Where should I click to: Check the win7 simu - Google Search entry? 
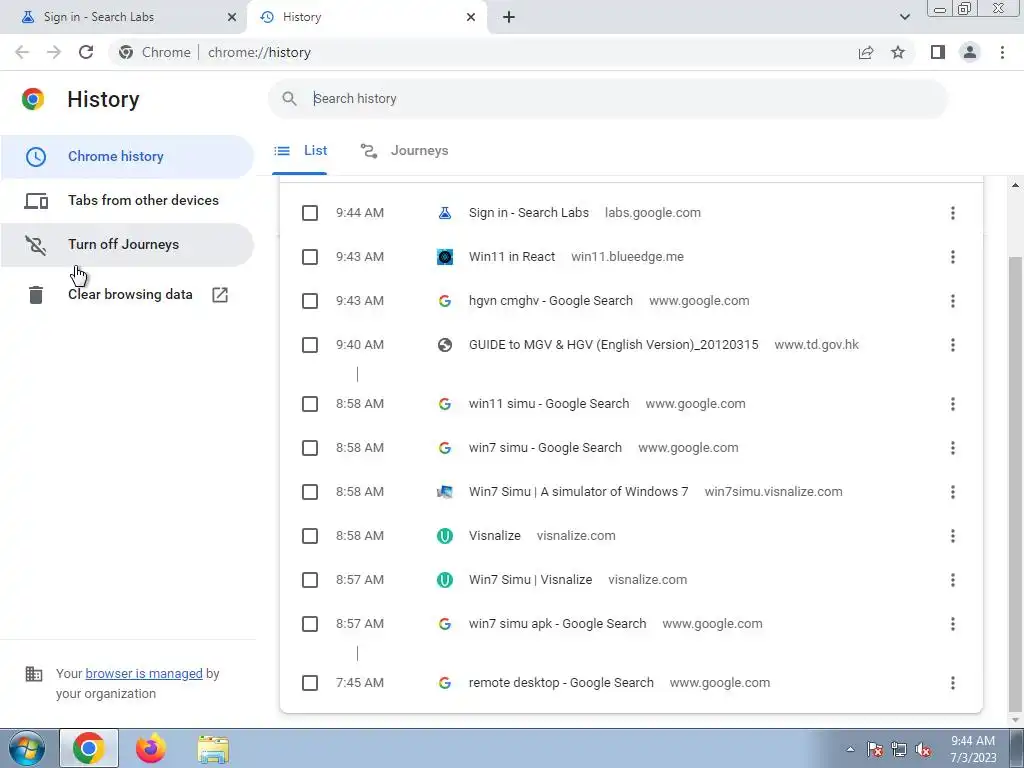(x=310, y=448)
